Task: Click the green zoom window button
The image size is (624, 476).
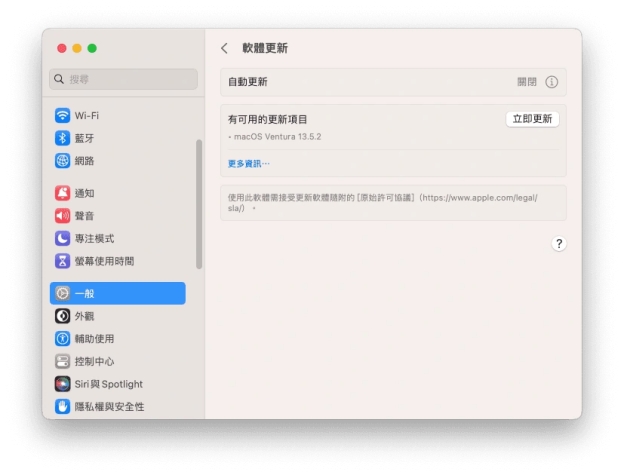Action: 92,48
